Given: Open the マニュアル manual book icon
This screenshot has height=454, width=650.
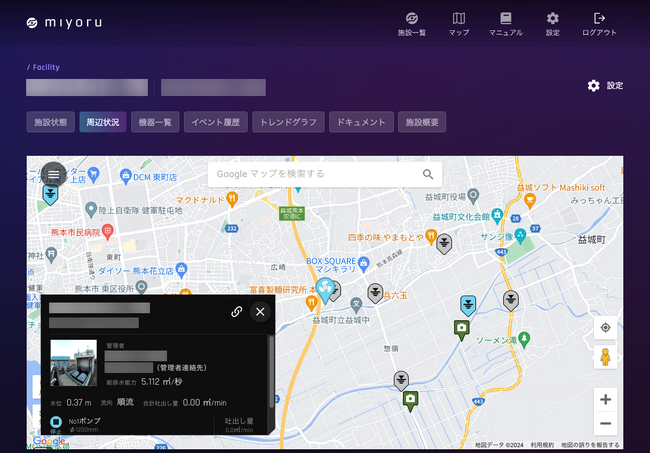Looking at the screenshot, I should click(x=506, y=19).
